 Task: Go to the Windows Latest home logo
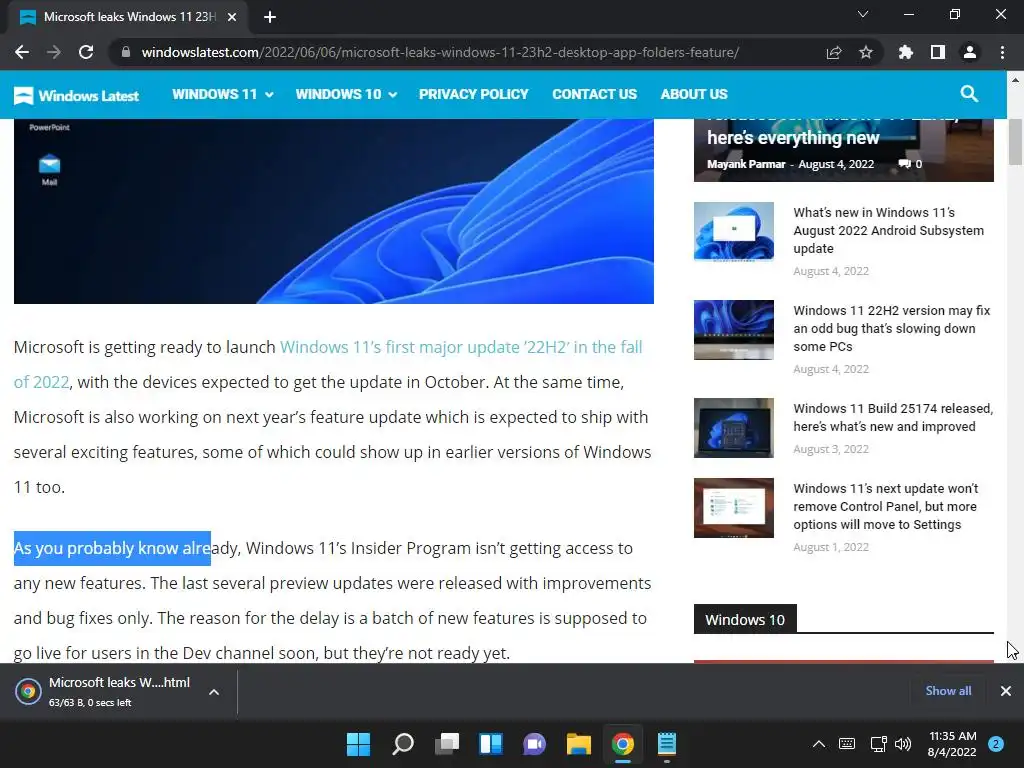tap(76, 95)
